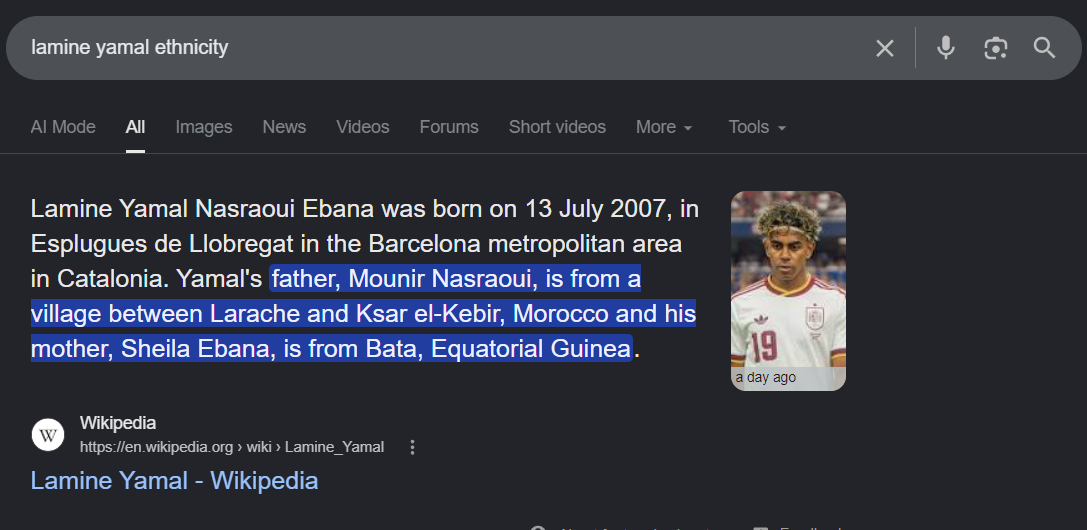Select the All results tab
This screenshot has width=1087, height=530.
135,127
